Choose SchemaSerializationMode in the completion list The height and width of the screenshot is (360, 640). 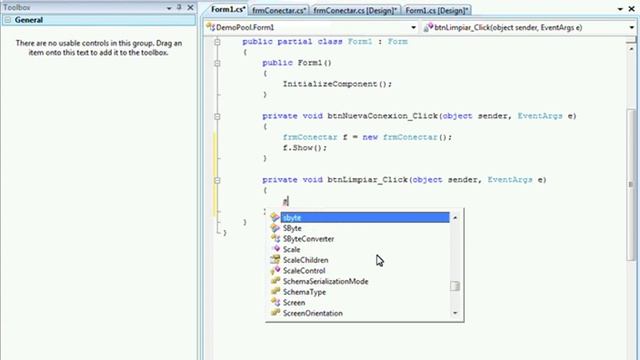pos(325,281)
